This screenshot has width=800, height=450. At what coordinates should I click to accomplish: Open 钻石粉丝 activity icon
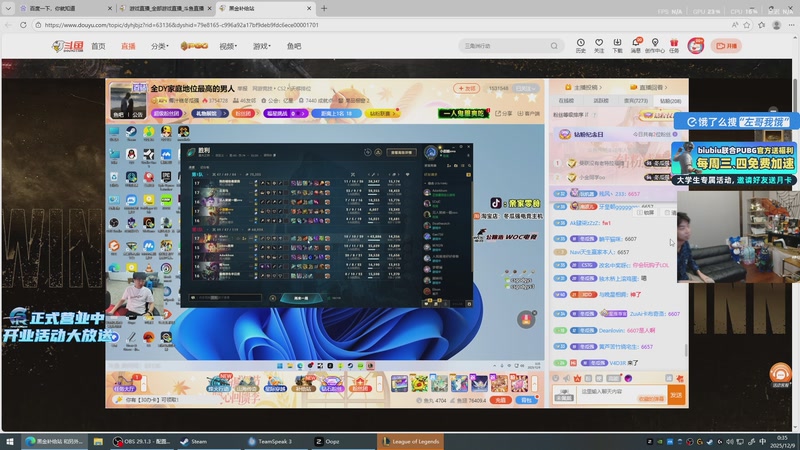click(x=332, y=383)
